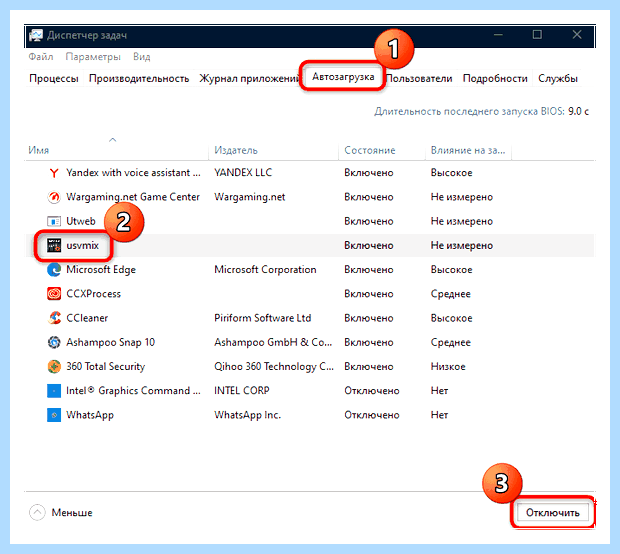Select the Автозагрузка tab
This screenshot has width=620, height=554.
(343, 77)
